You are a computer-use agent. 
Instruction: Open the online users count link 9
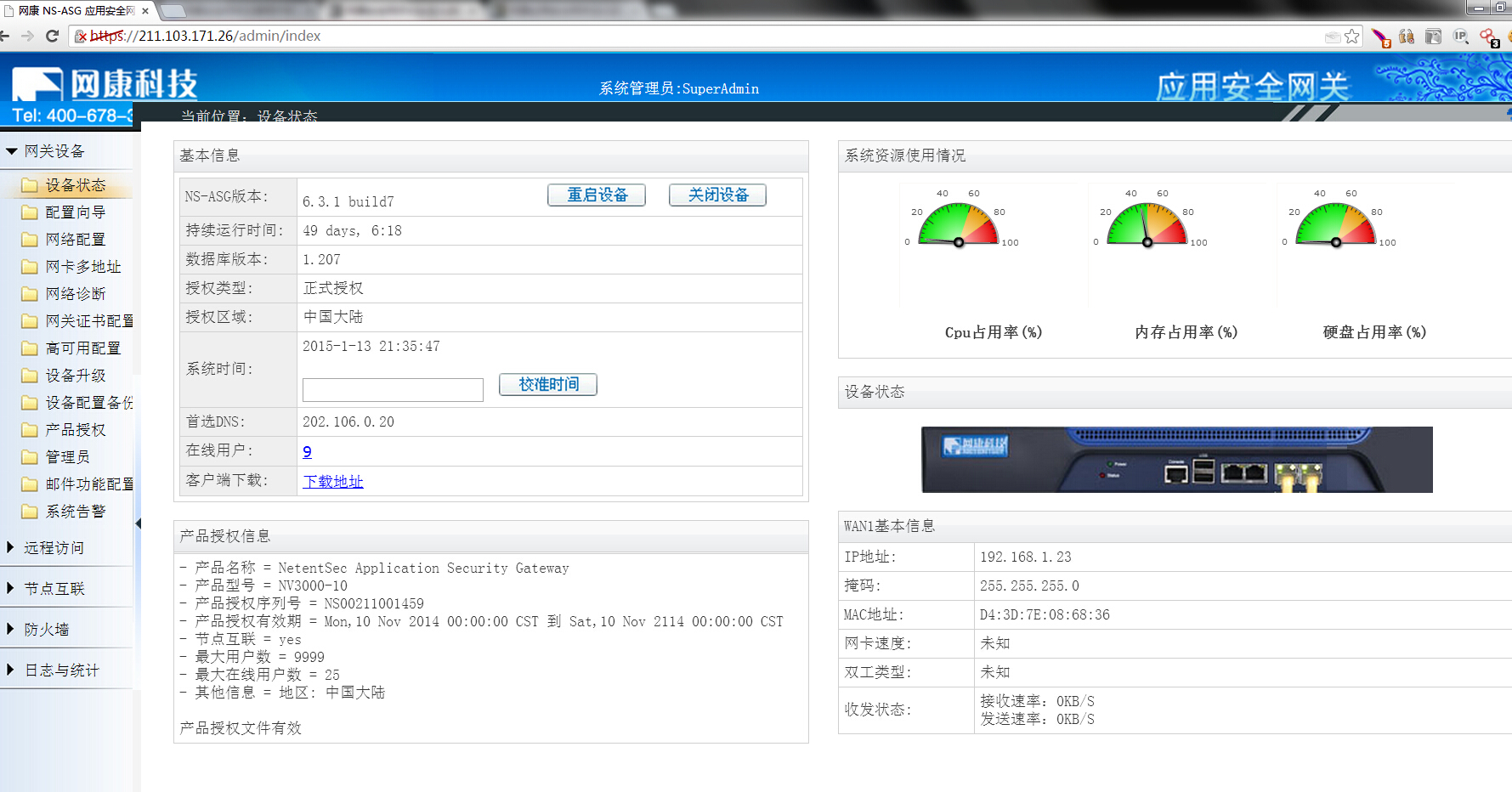[x=307, y=452]
